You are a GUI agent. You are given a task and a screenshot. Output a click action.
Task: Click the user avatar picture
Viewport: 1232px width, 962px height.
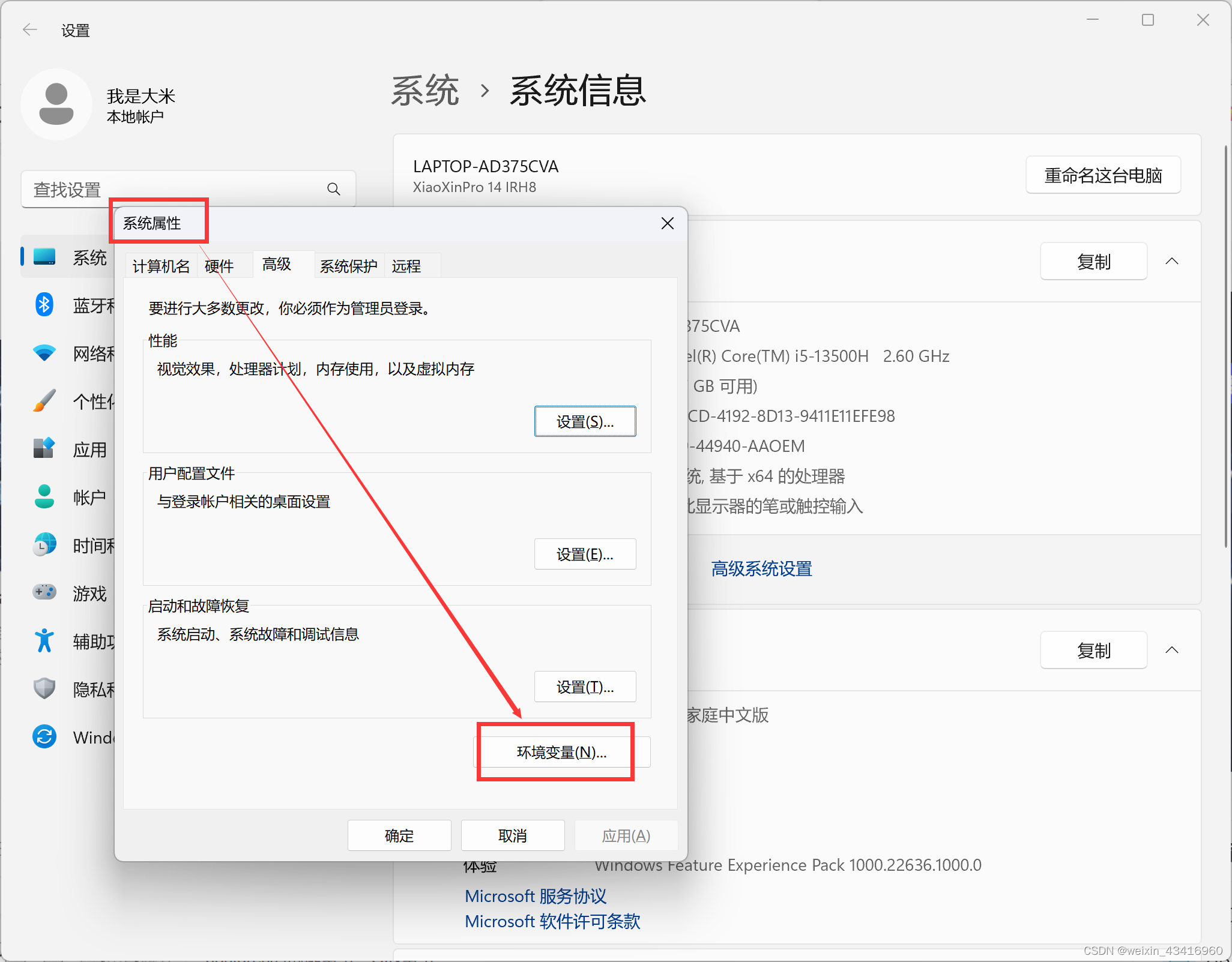(x=56, y=104)
